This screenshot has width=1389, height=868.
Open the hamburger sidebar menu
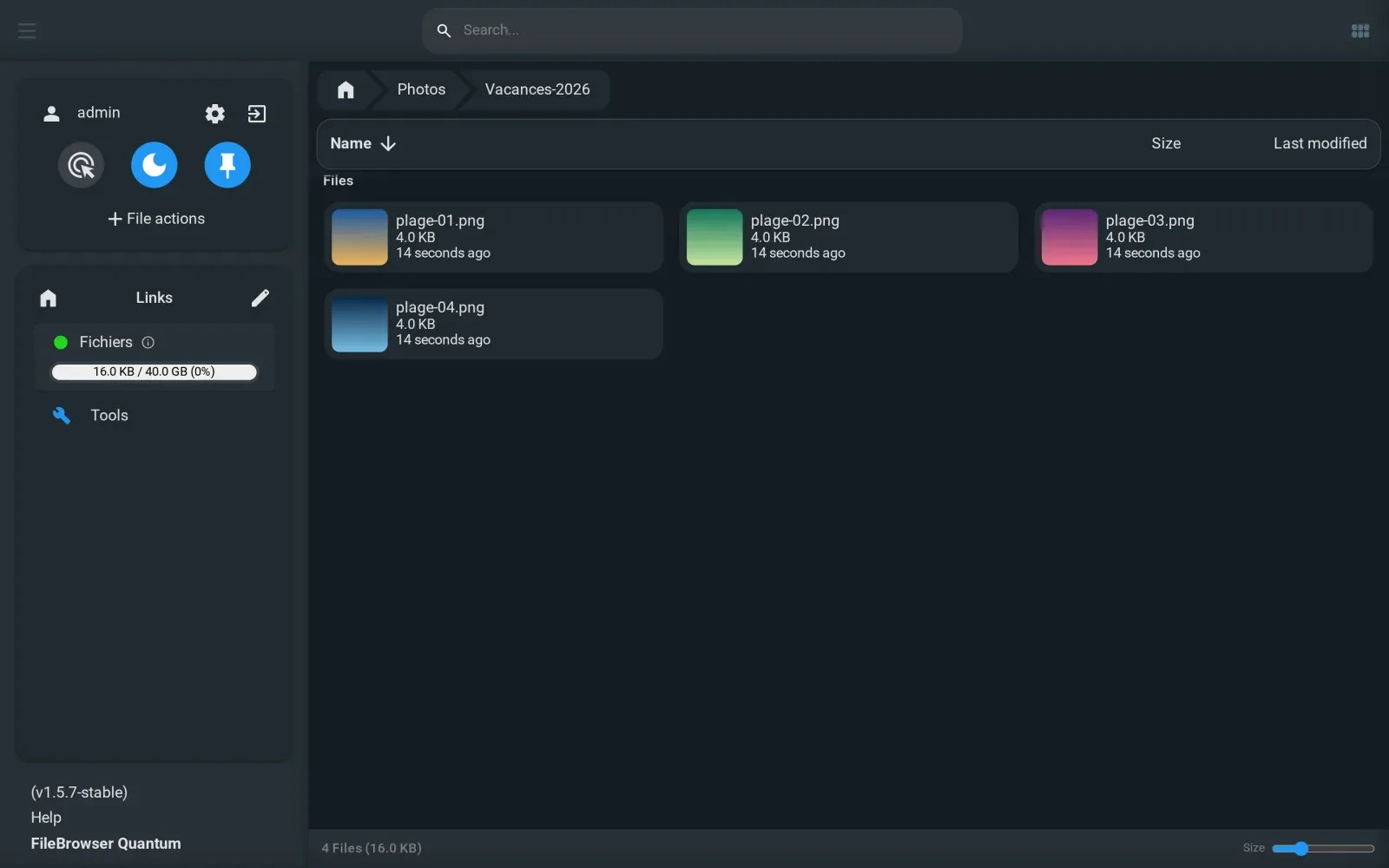pyautogui.click(x=27, y=30)
